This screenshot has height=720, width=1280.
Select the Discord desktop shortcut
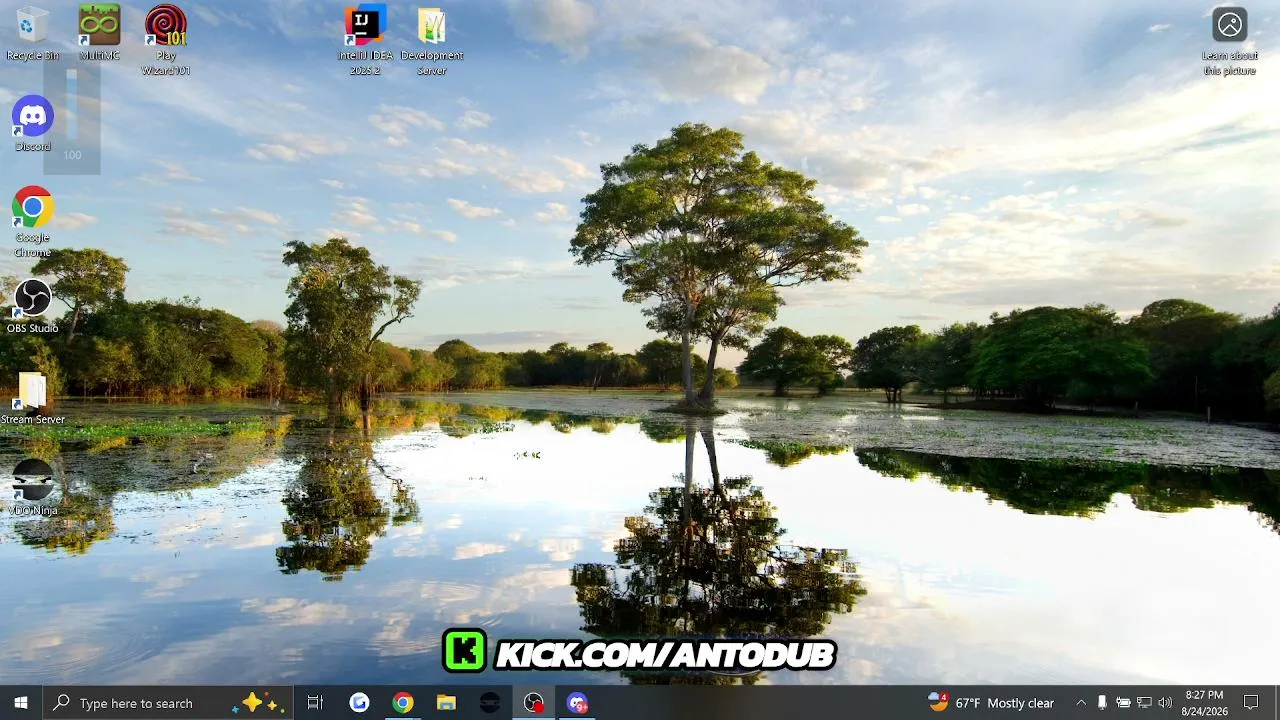(x=32, y=124)
